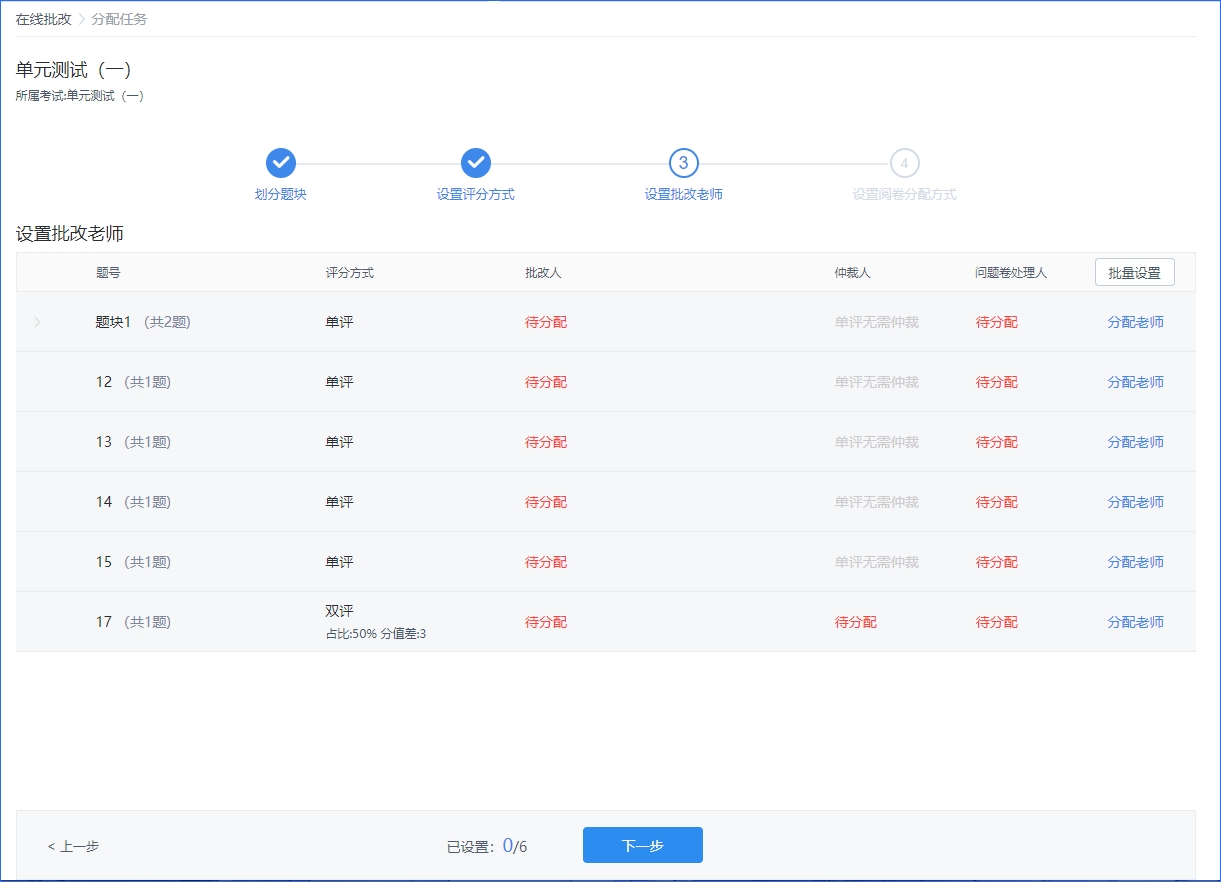Viewport: 1221px width, 882px height.
Task: Click 分配老师 for question 14
Action: coord(1135,502)
